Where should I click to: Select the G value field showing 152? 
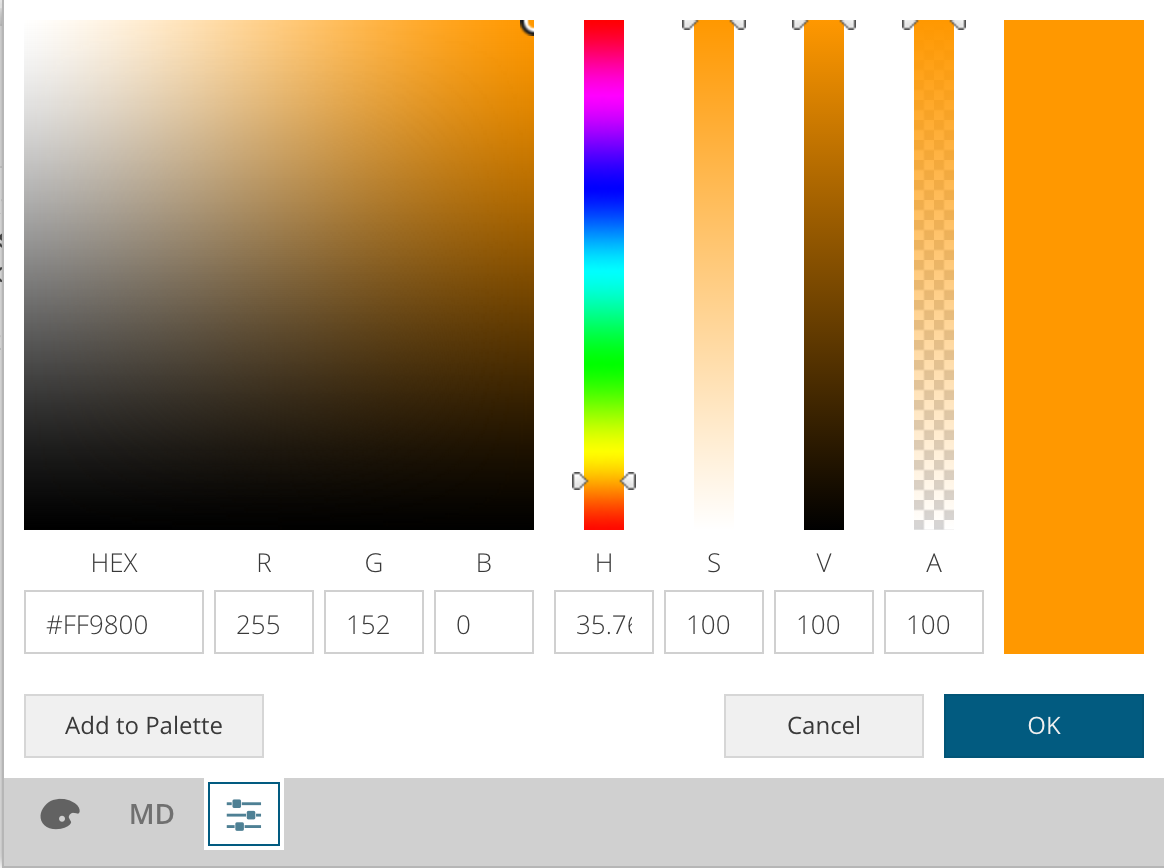(373, 622)
